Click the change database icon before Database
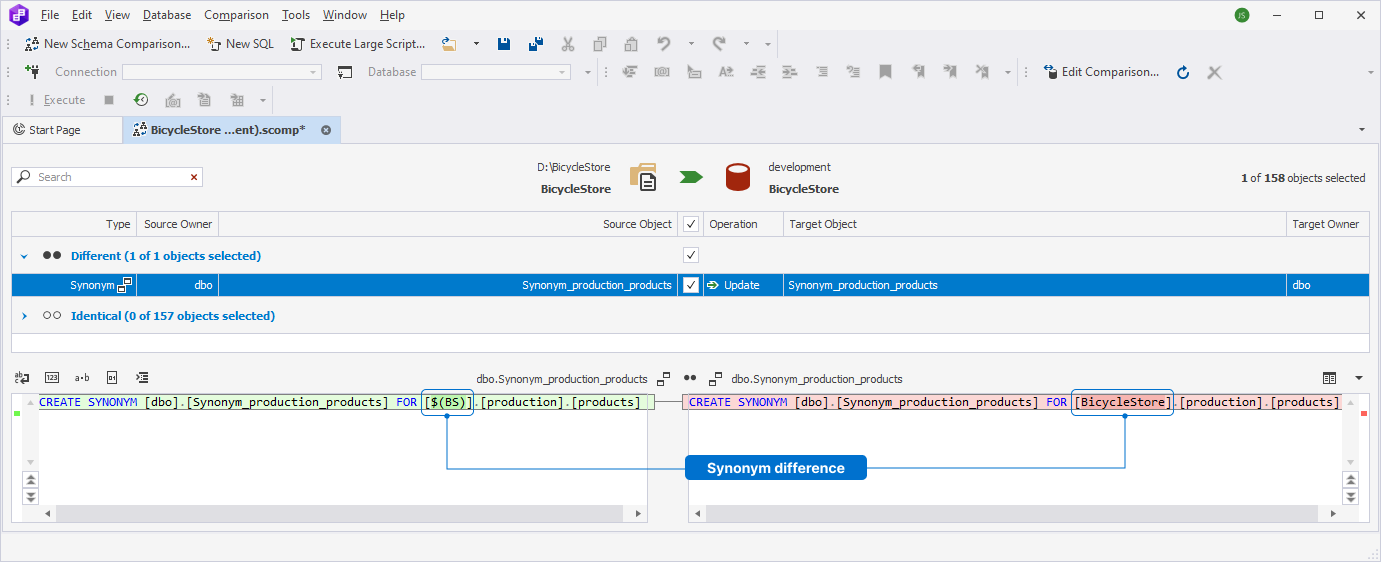Screen dimensions: 1381x562 (x=345, y=72)
